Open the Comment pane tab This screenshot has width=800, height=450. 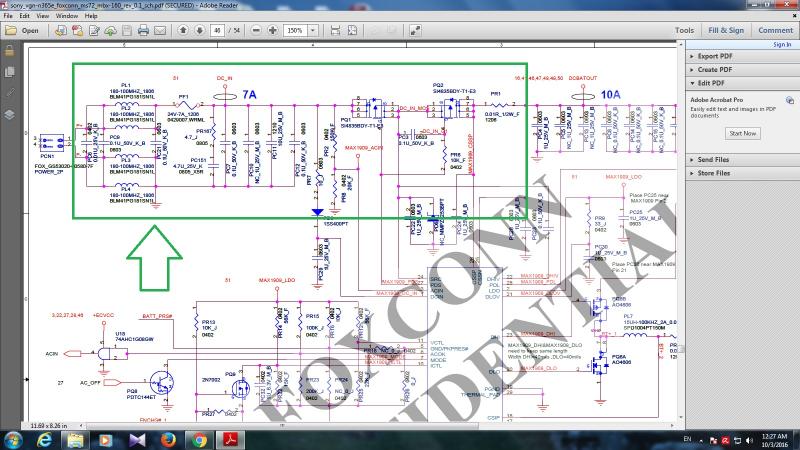776,31
